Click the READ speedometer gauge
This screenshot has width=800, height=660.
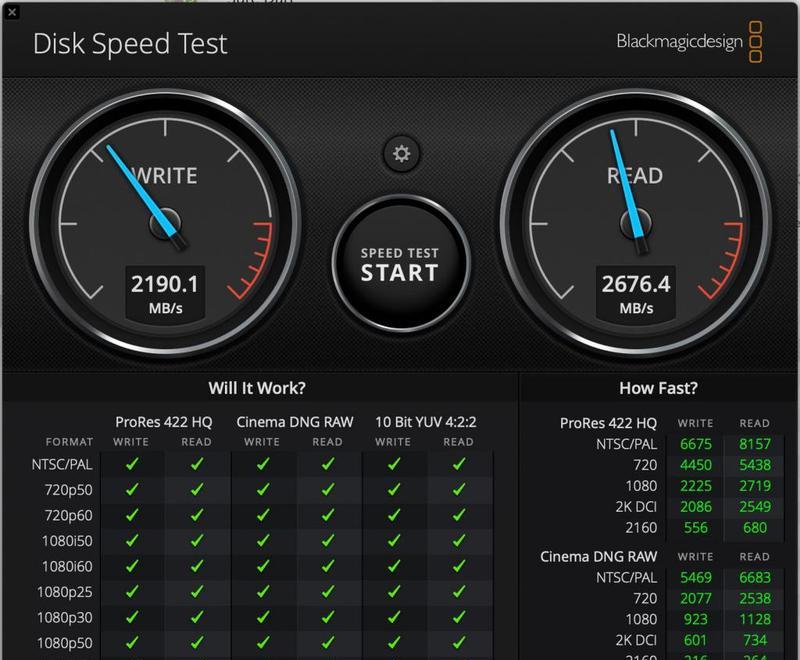pyautogui.click(x=634, y=213)
